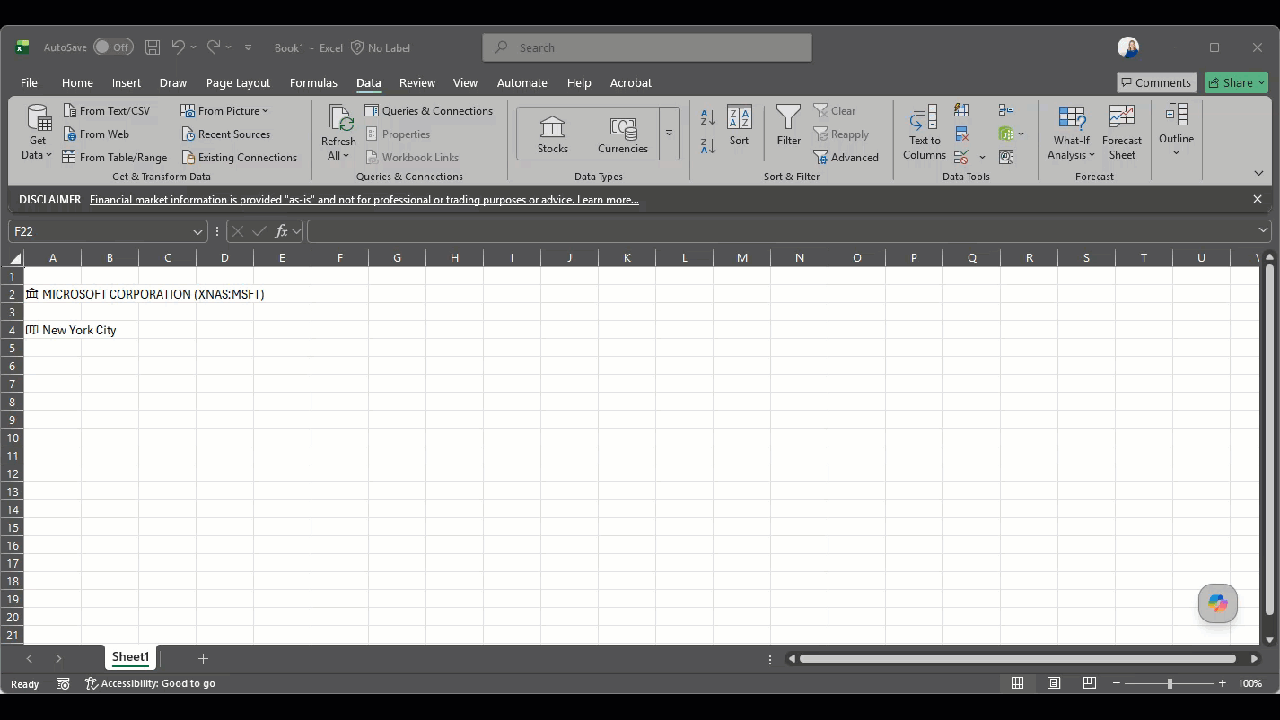Open the Get Data menu

[38, 132]
